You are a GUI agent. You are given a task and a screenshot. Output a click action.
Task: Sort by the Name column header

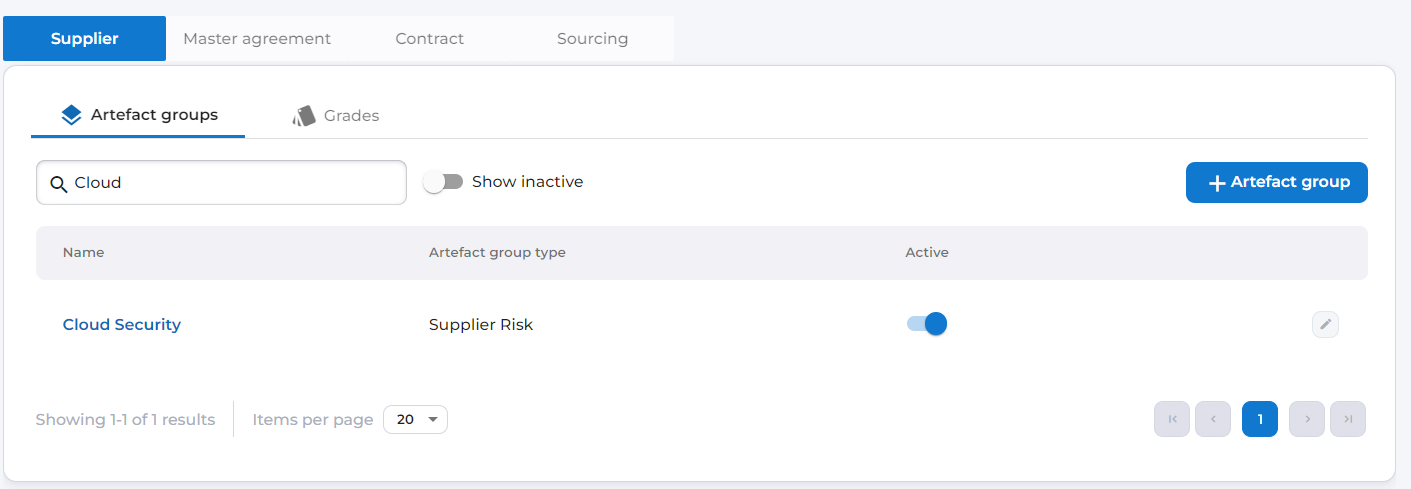pos(84,252)
